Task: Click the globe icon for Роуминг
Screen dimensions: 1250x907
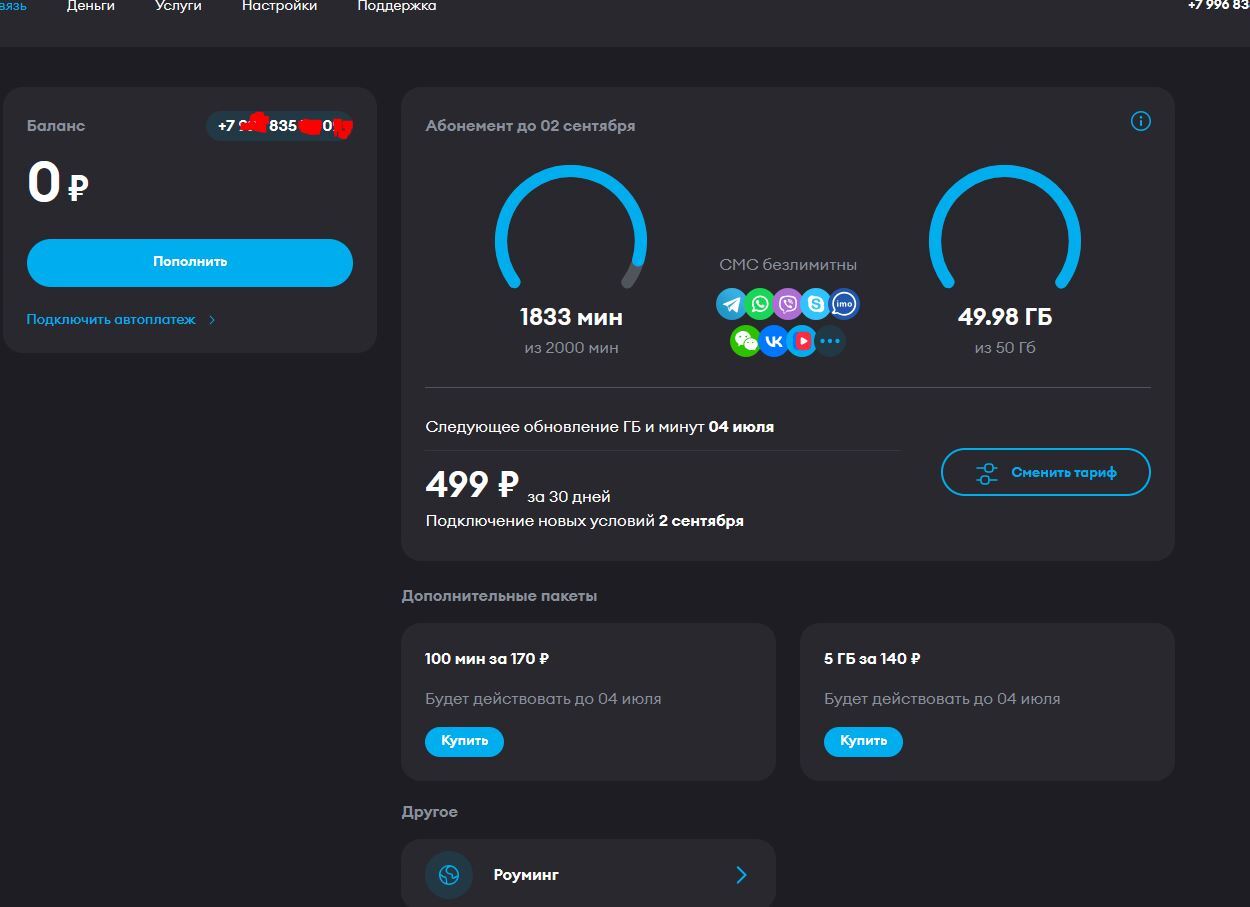Action: [449, 875]
